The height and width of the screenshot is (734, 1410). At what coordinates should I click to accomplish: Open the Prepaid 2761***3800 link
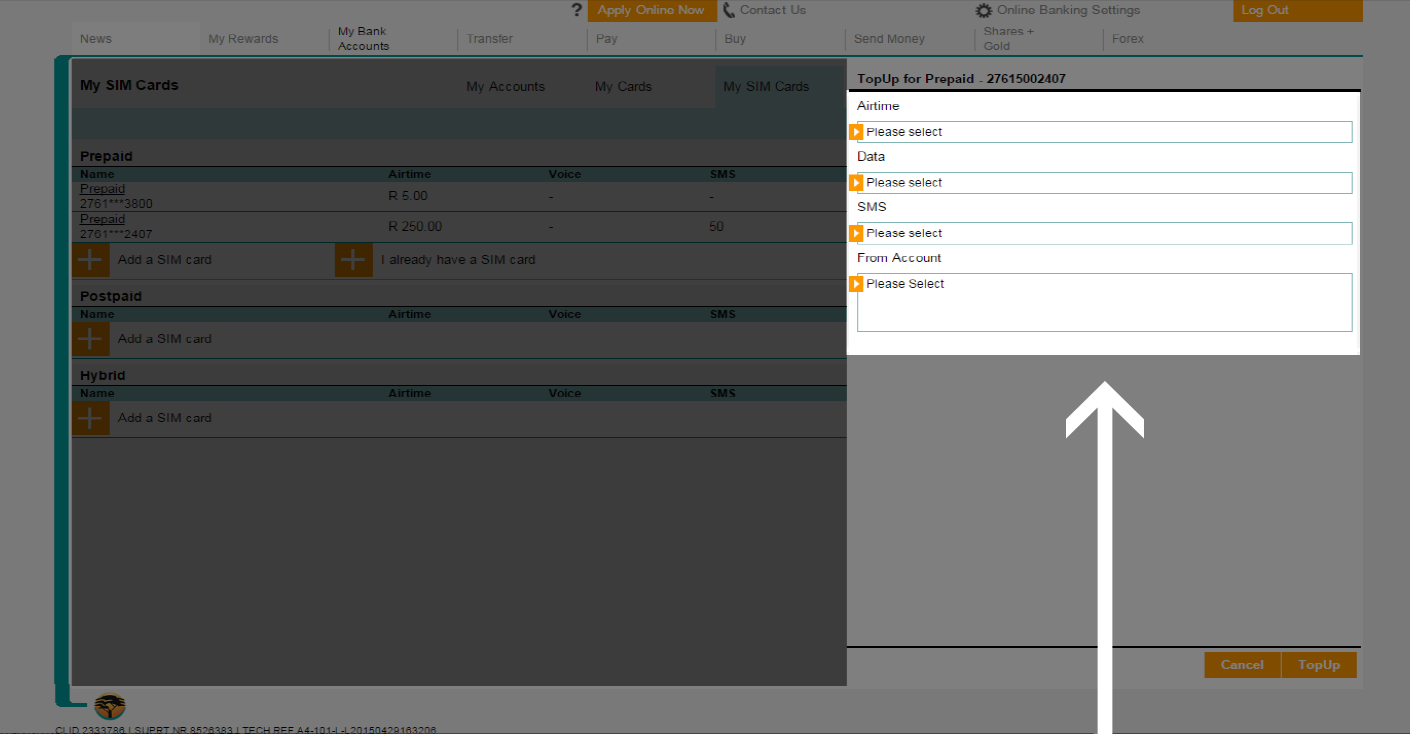[102, 188]
